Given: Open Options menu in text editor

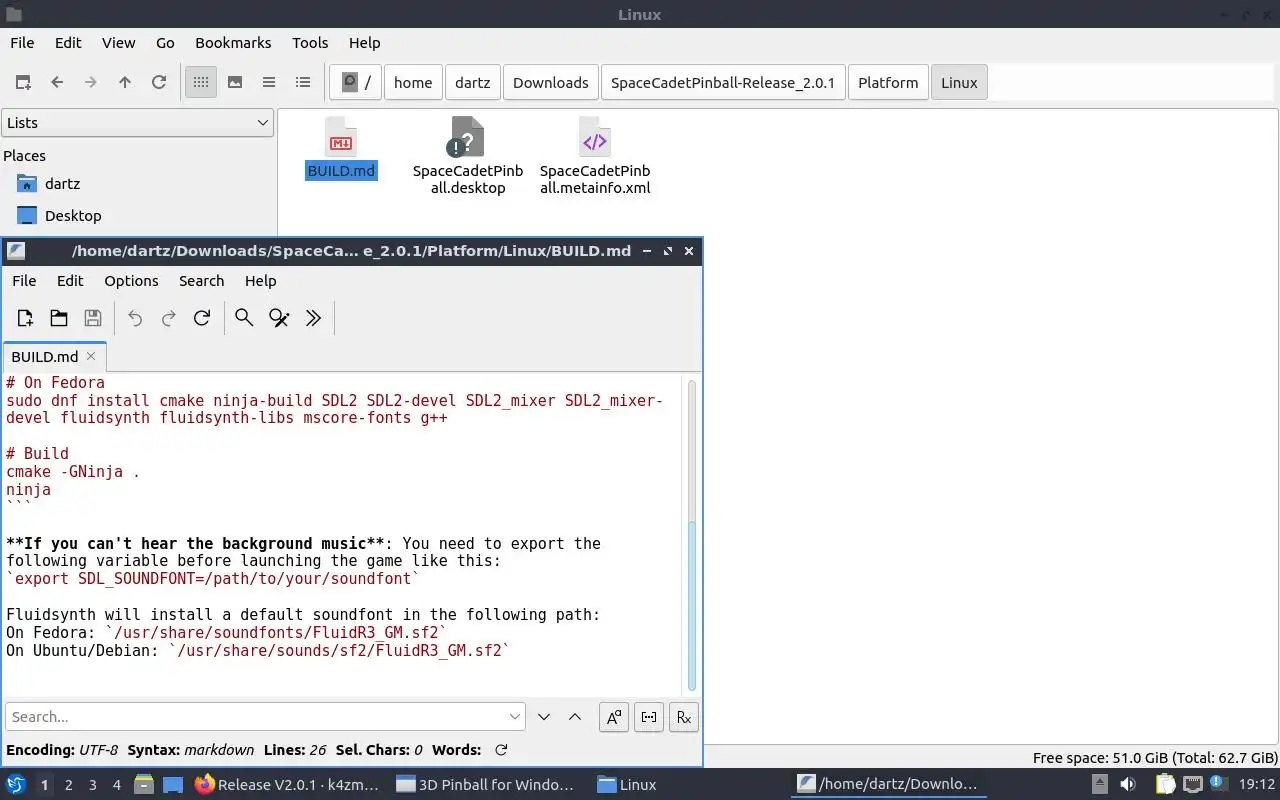Looking at the screenshot, I should 131,281.
